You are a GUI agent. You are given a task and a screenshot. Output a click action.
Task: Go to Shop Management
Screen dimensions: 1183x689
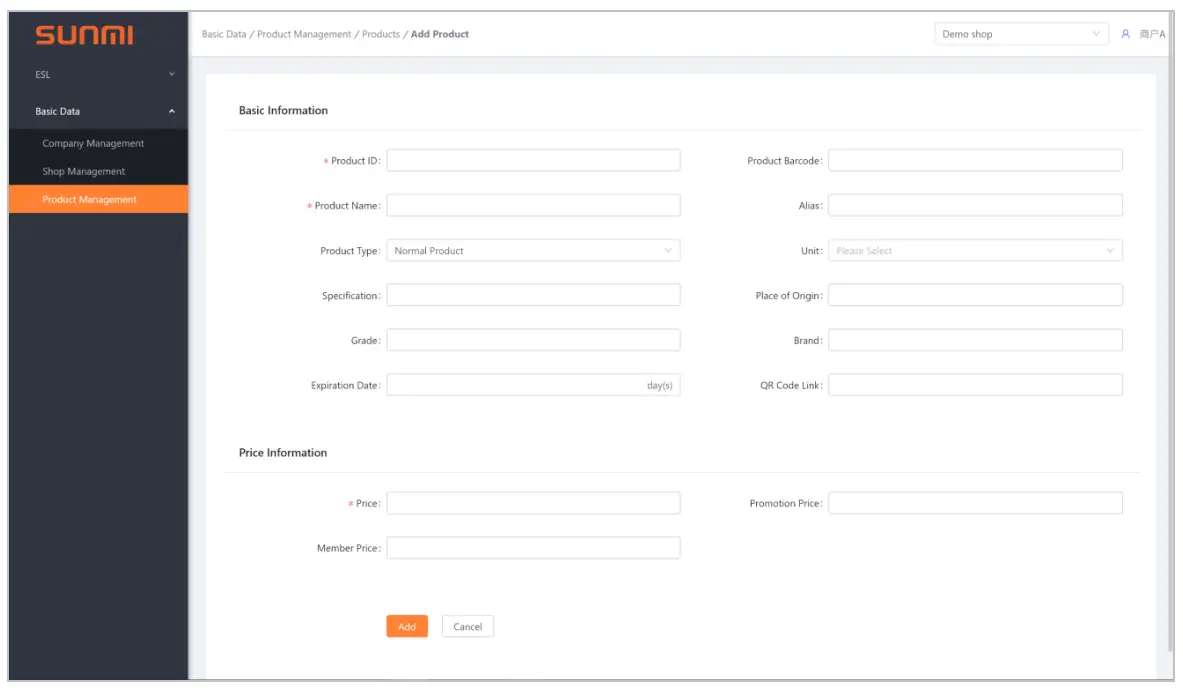click(x=84, y=171)
